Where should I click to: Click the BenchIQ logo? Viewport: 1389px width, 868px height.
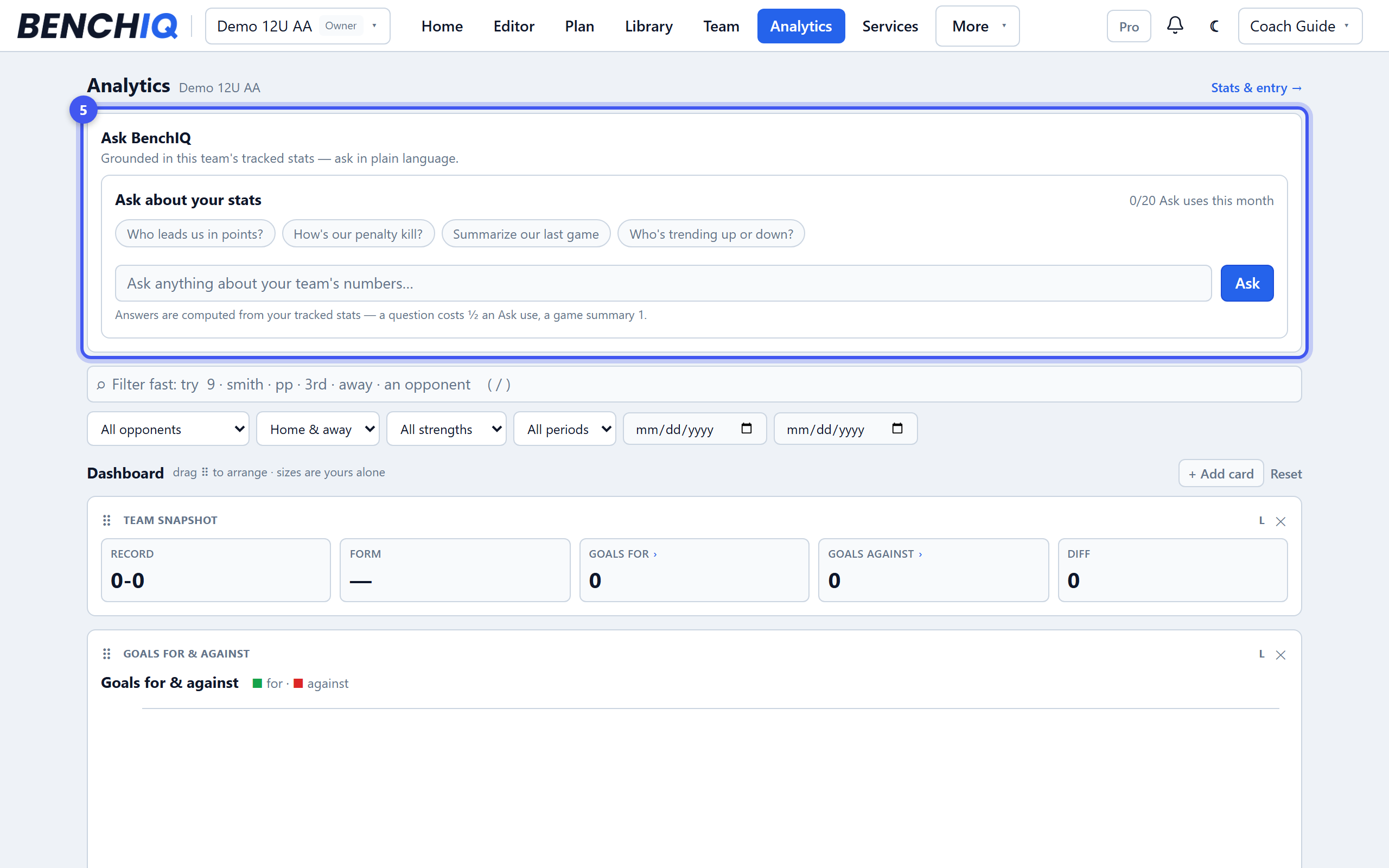(x=97, y=26)
